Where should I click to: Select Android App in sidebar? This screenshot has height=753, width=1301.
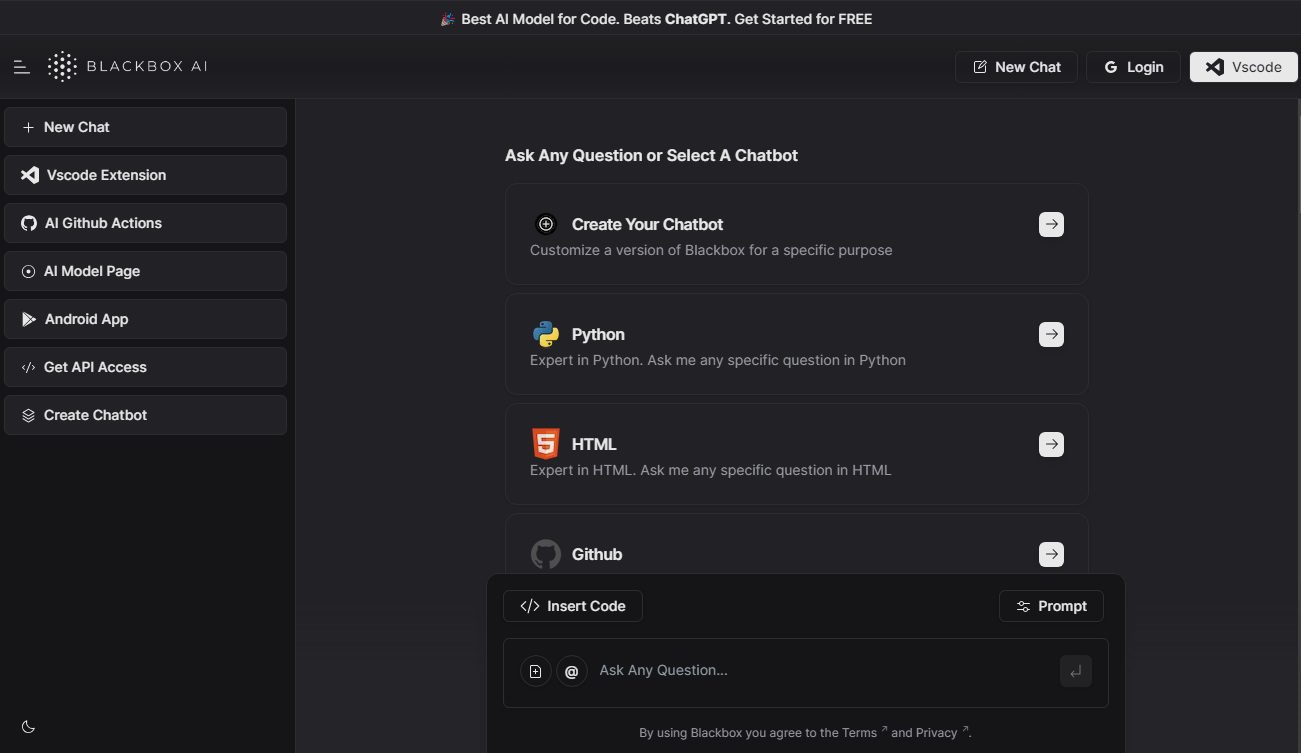[145, 319]
